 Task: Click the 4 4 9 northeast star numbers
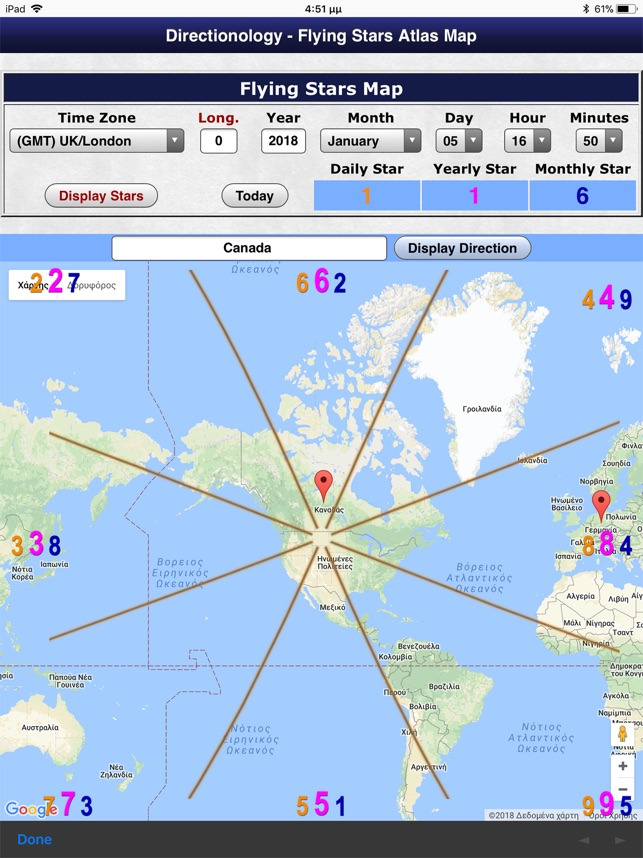pos(607,298)
